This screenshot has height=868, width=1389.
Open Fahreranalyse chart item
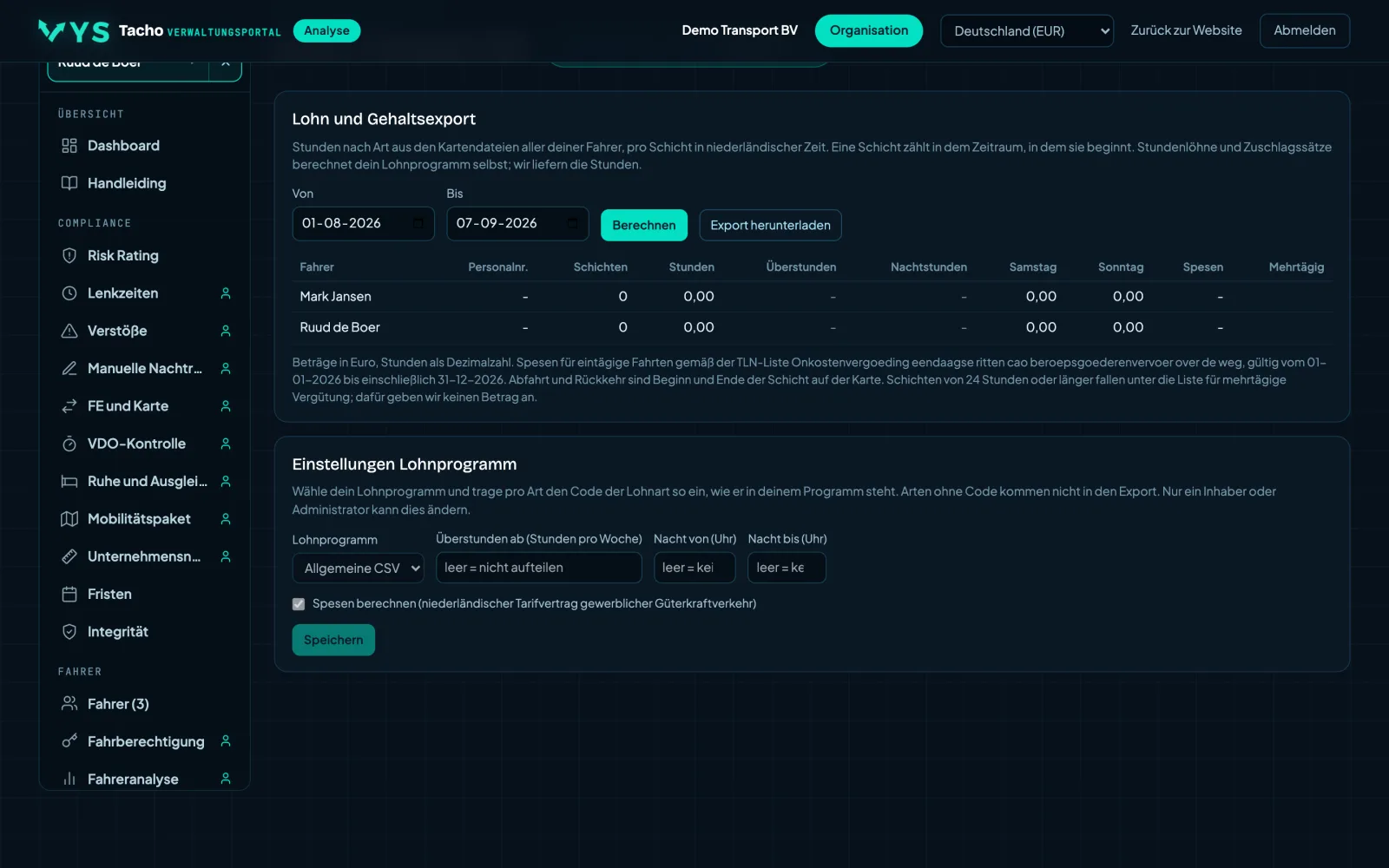[144, 779]
